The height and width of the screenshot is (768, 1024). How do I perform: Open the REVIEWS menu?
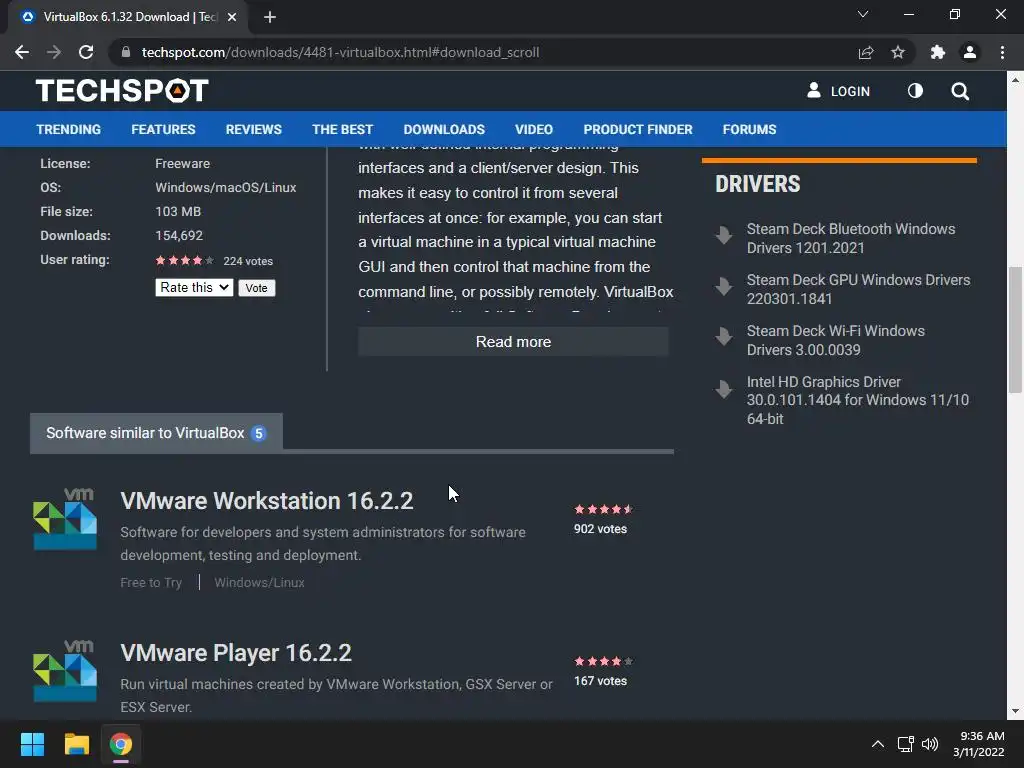[x=253, y=129]
